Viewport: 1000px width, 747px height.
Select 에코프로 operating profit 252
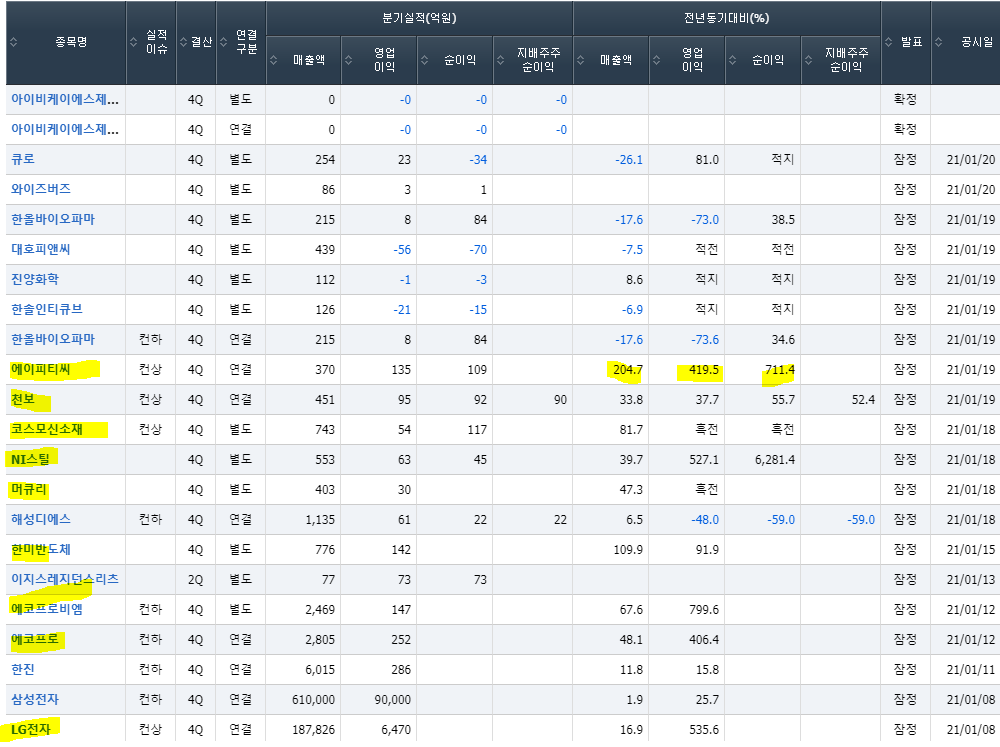[401, 640]
